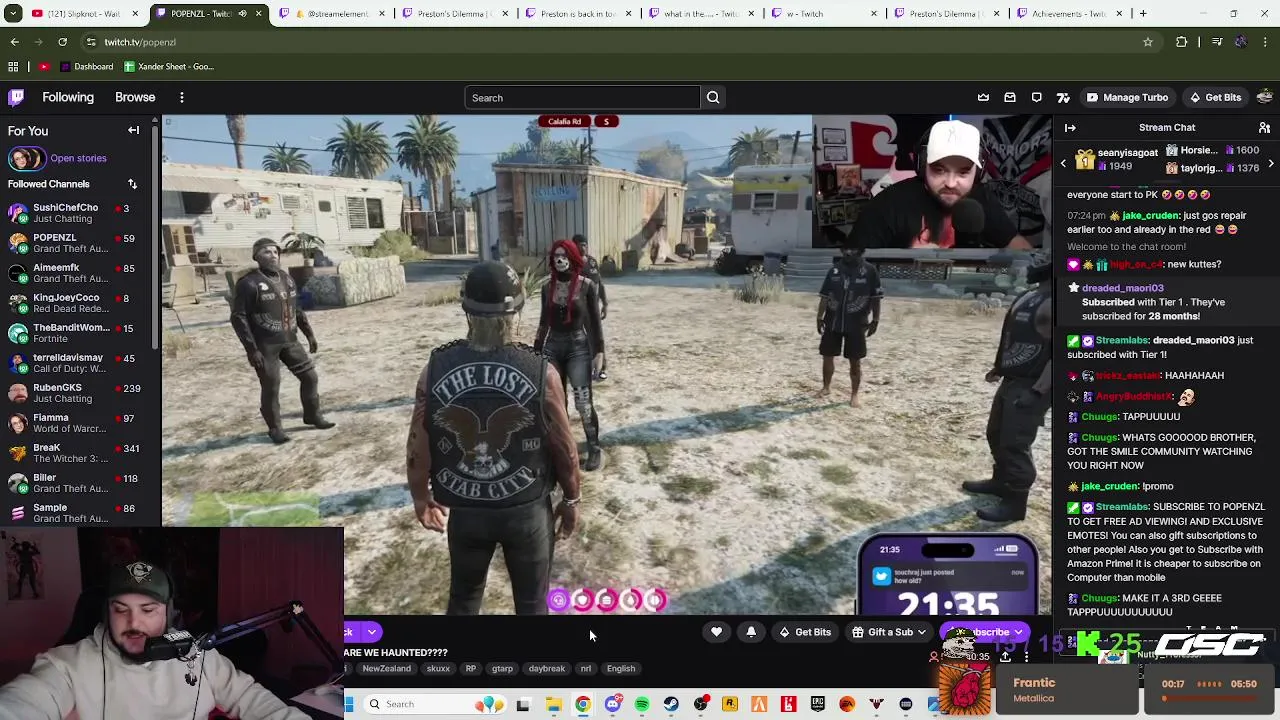Open the Xander Sheet bookmark

pos(169,67)
